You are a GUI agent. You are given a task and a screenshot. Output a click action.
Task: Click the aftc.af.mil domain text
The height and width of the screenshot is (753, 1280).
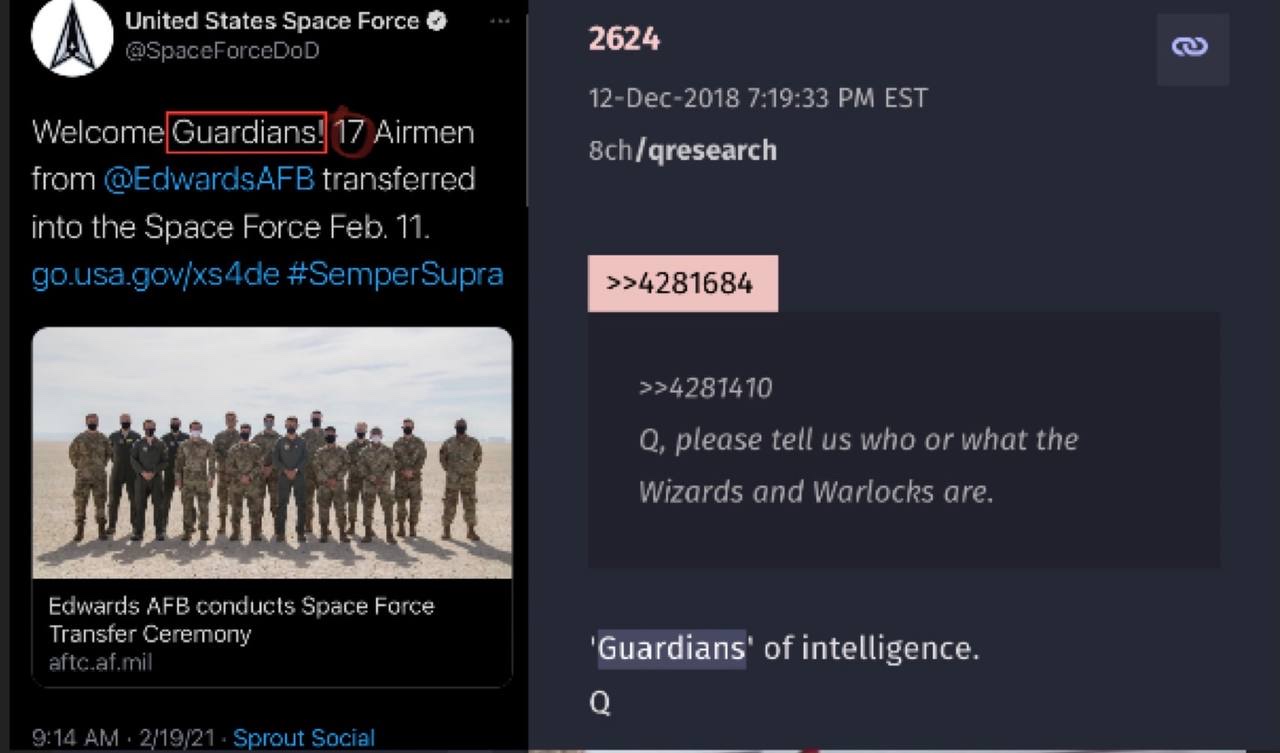point(100,662)
